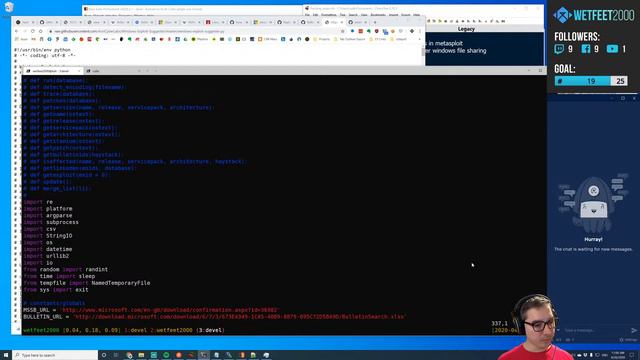Open File Explorer from the taskbar
Viewport: 640px width, 360px height.
click(141, 355)
